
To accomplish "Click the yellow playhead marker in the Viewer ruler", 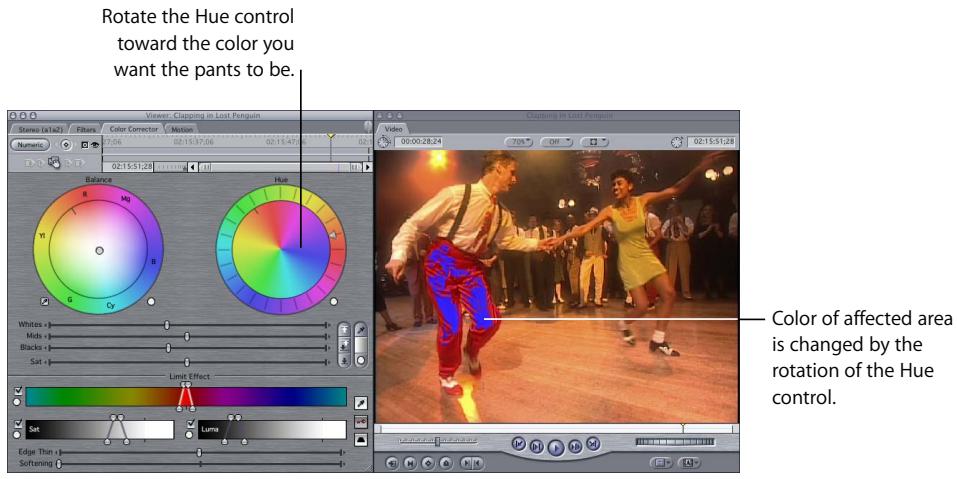I will pos(331,136).
